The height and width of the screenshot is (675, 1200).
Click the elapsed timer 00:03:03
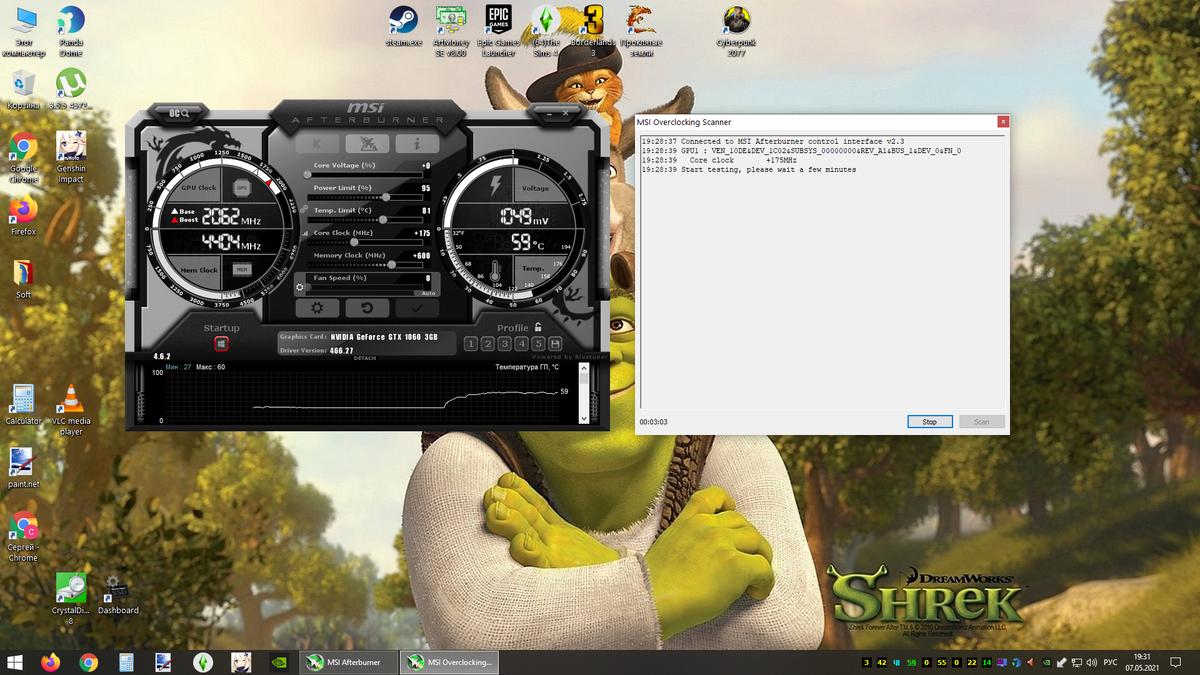[x=653, y=422]
